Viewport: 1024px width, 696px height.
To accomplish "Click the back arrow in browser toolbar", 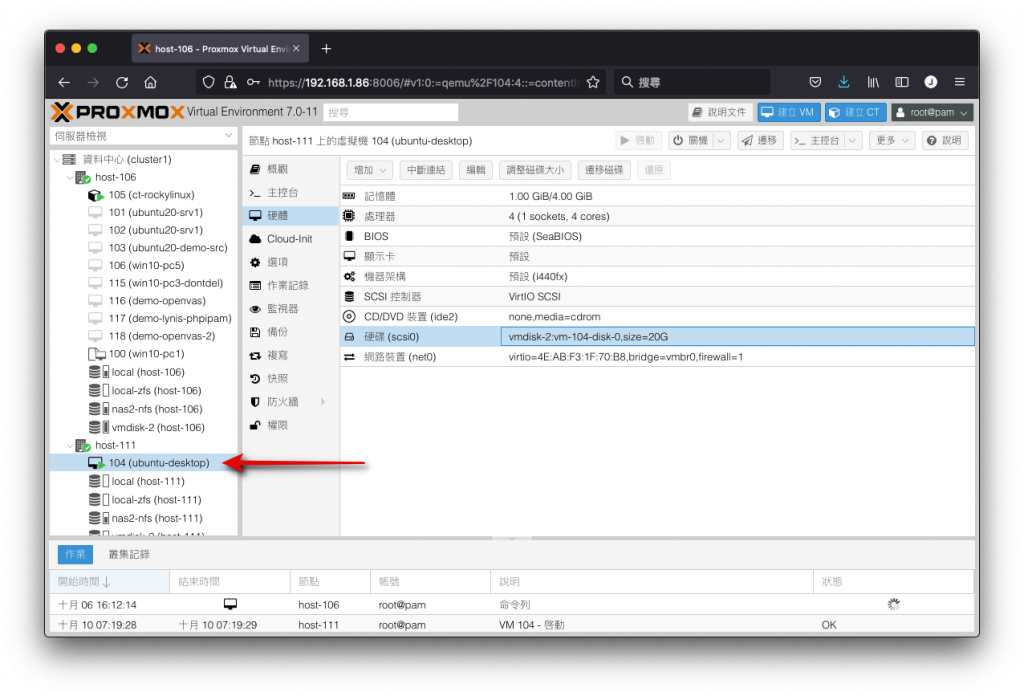I will pos(64,82).
